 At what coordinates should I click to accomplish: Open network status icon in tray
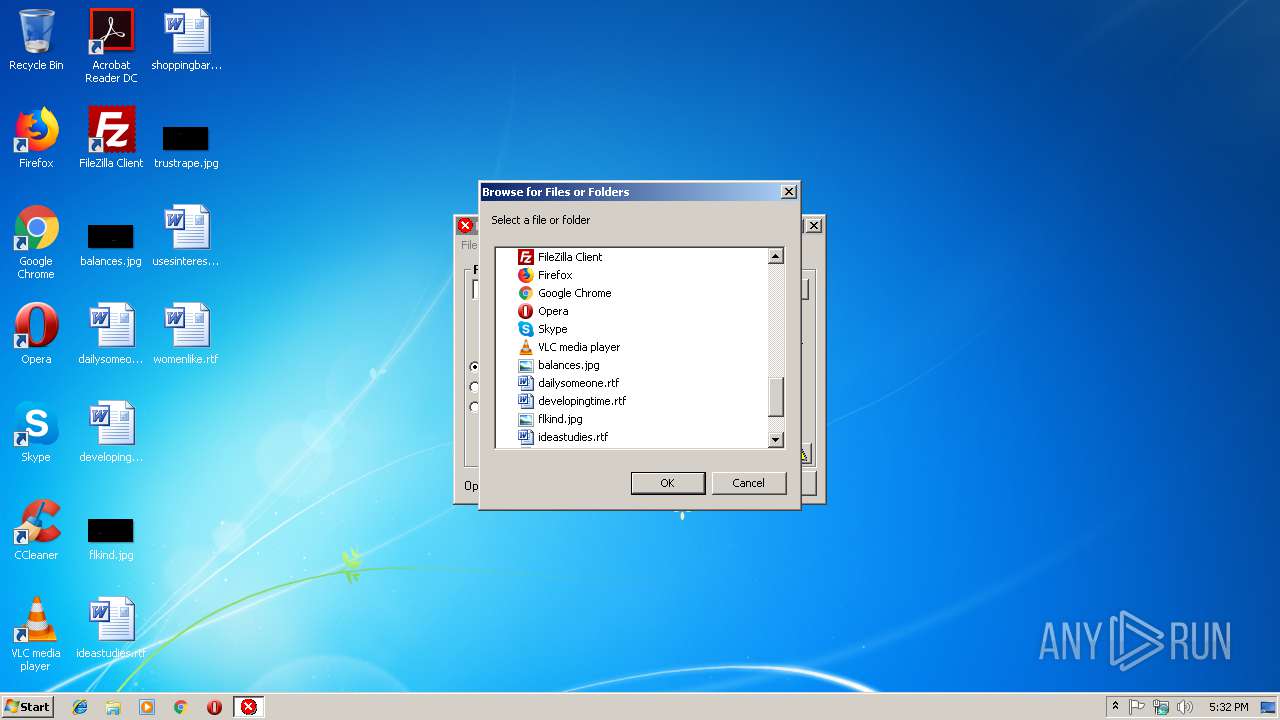1161,707
